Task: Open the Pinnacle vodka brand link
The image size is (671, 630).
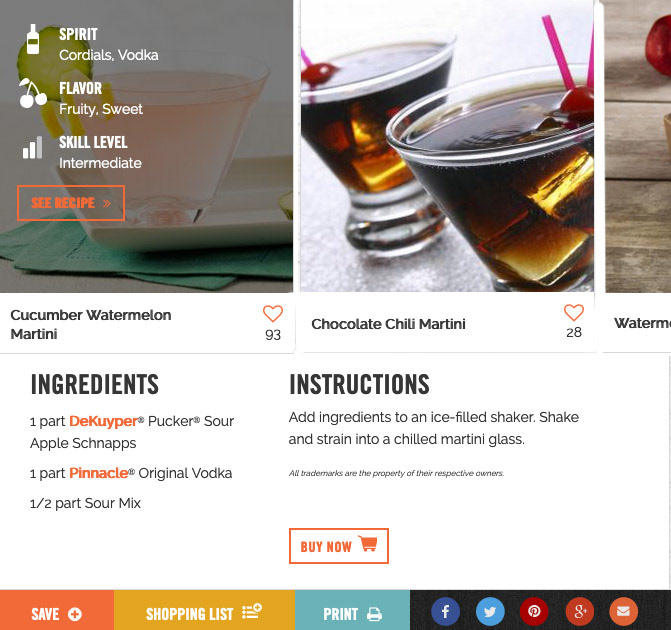Action: tap(98, 473)
